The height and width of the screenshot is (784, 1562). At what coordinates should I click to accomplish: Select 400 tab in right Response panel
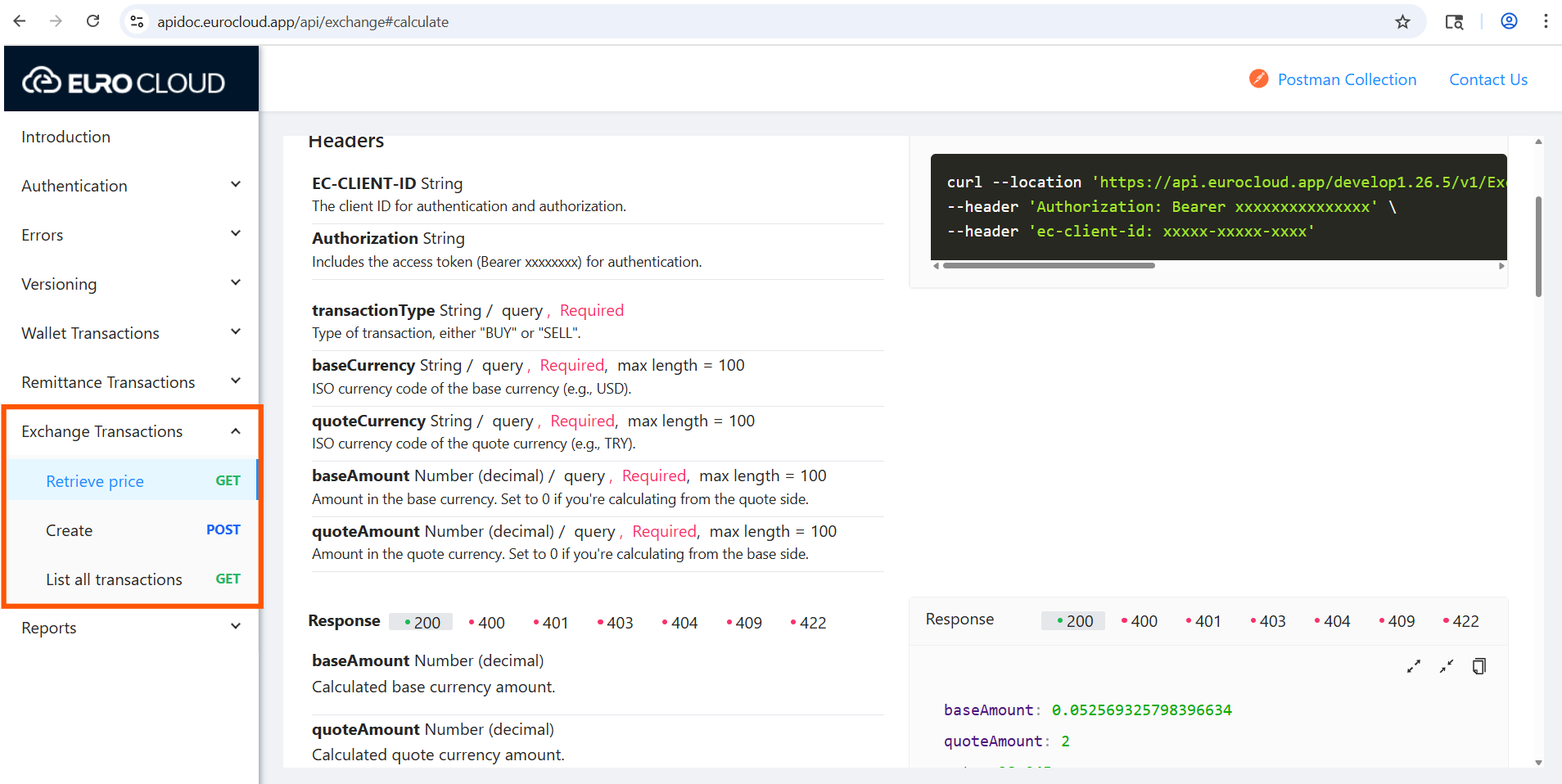[x=1139, y=621]
